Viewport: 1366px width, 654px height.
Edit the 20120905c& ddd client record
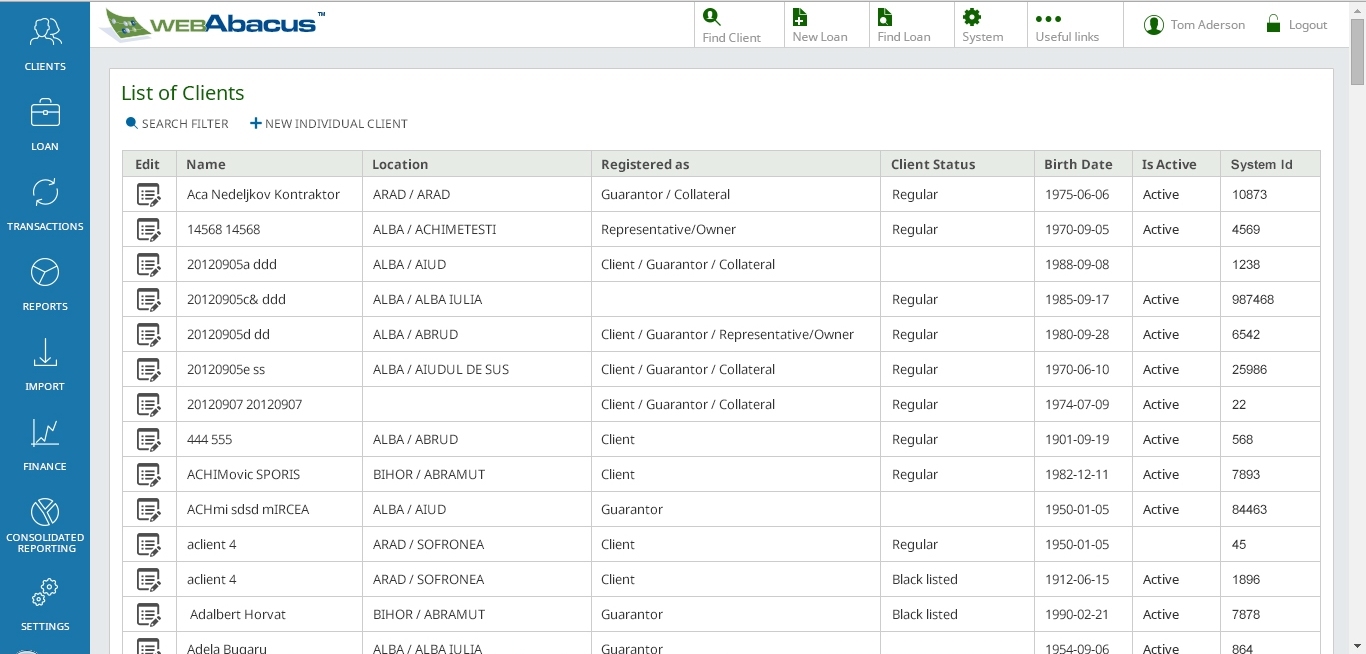pyautogui.click(x=148, y=299)
